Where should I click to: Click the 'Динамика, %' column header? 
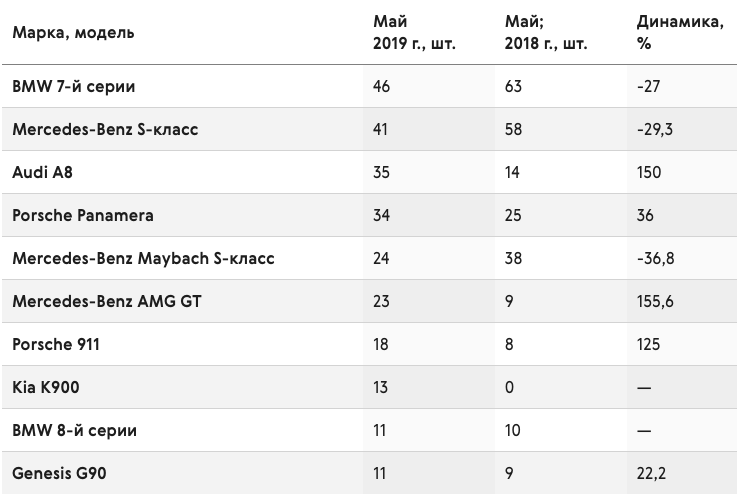click(x=680, y=33)
